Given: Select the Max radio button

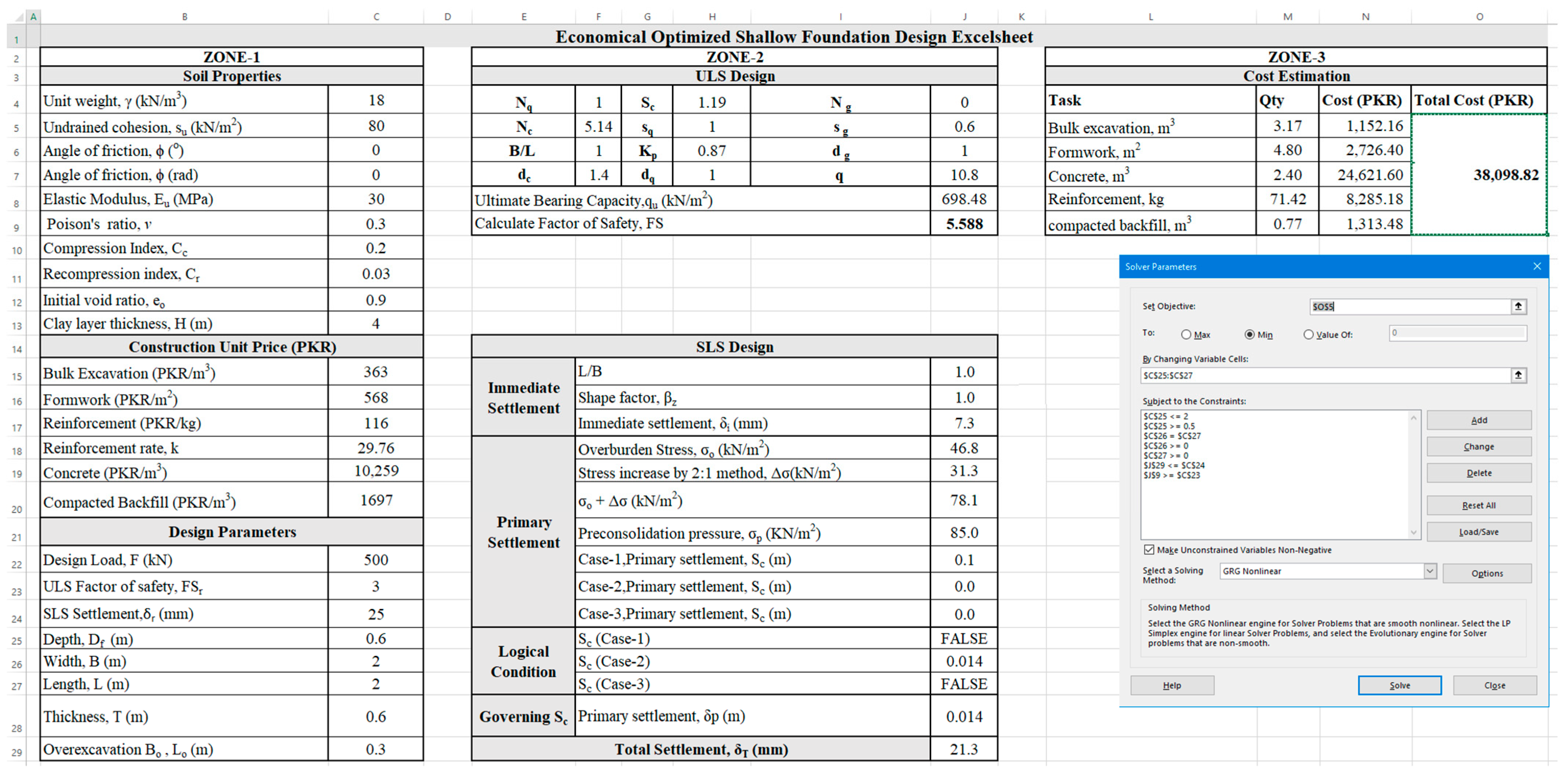Looking at the screenshot, I should [x=1186, y=335].
